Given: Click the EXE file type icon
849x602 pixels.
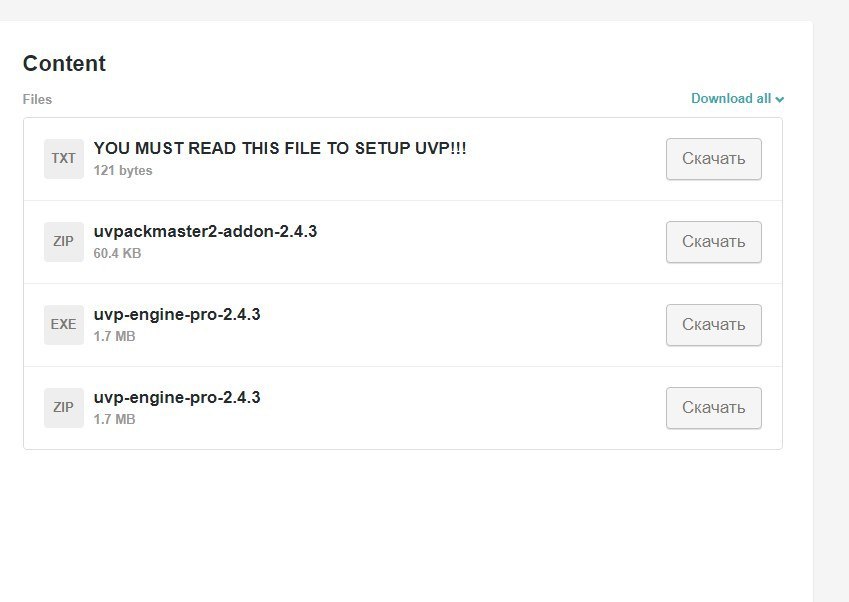Looking at the screenshot, I should [x=63, y=325].
